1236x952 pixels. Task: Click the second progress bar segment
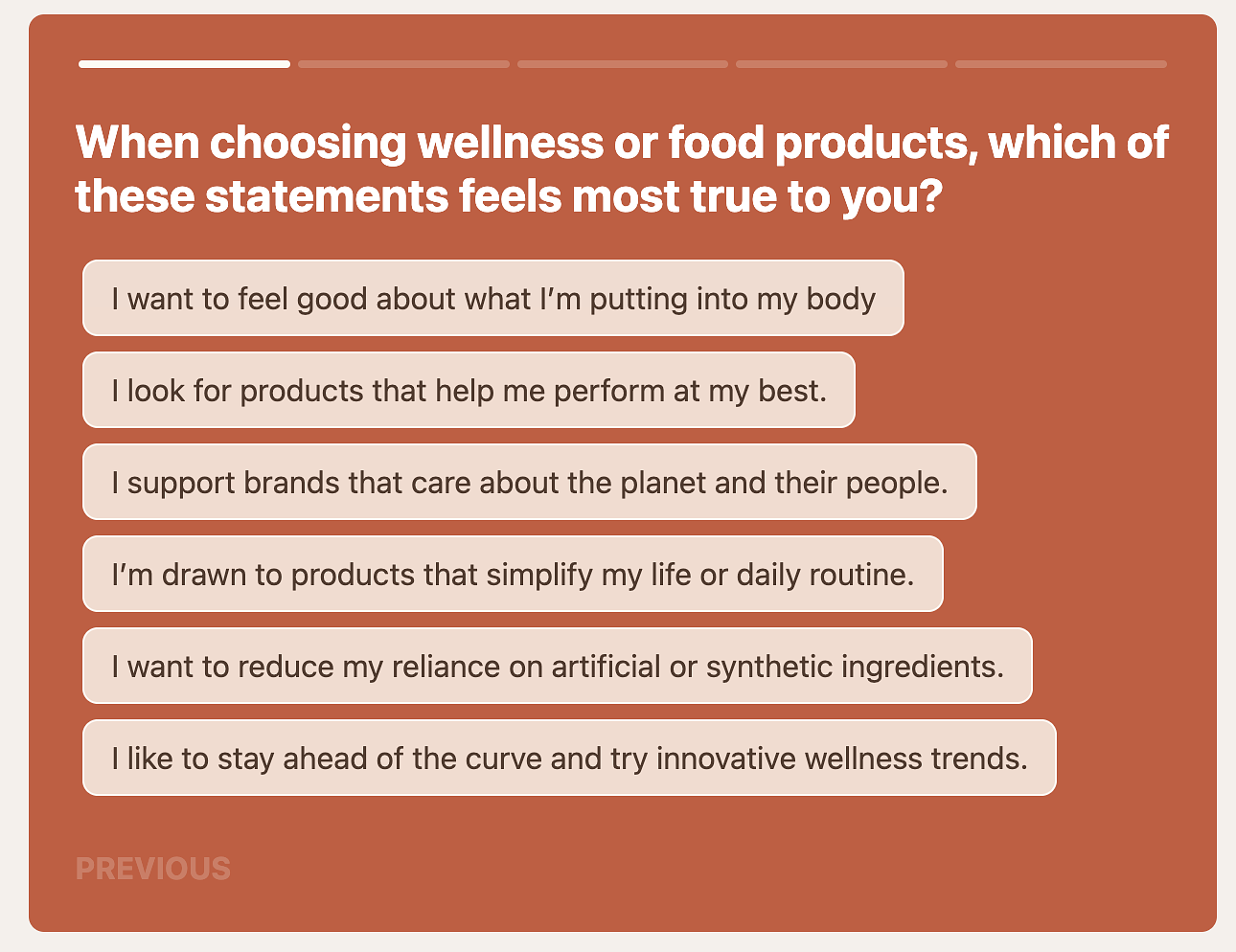click(x=403, y=64)
